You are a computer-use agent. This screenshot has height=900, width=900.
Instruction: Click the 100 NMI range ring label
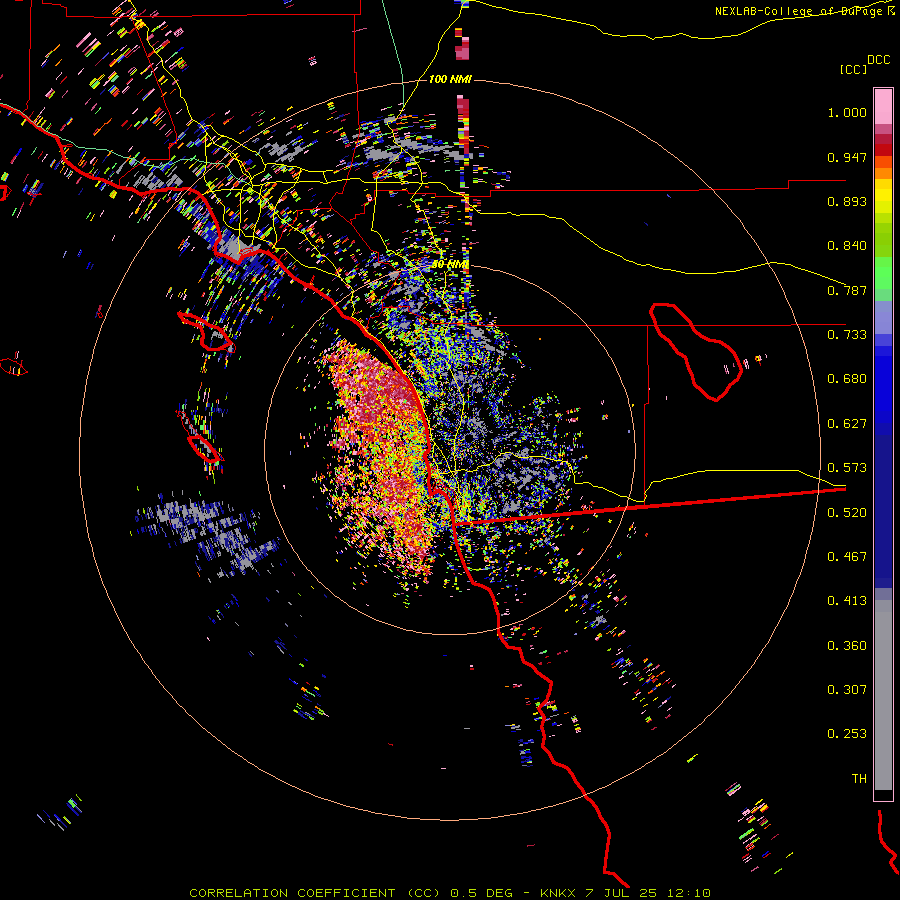pyautogui.click(x=450, y=79)
